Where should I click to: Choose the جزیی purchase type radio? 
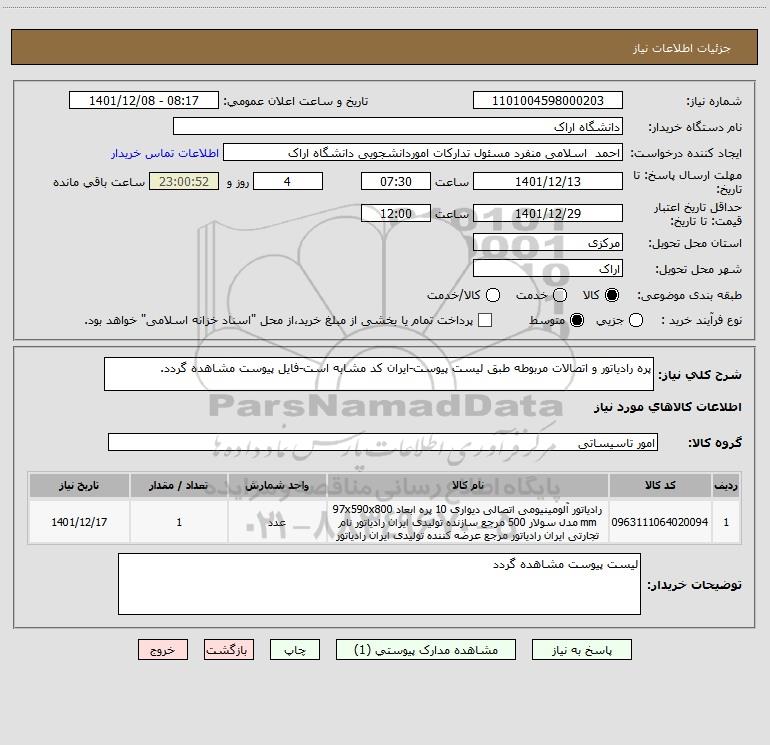point(636,320)
